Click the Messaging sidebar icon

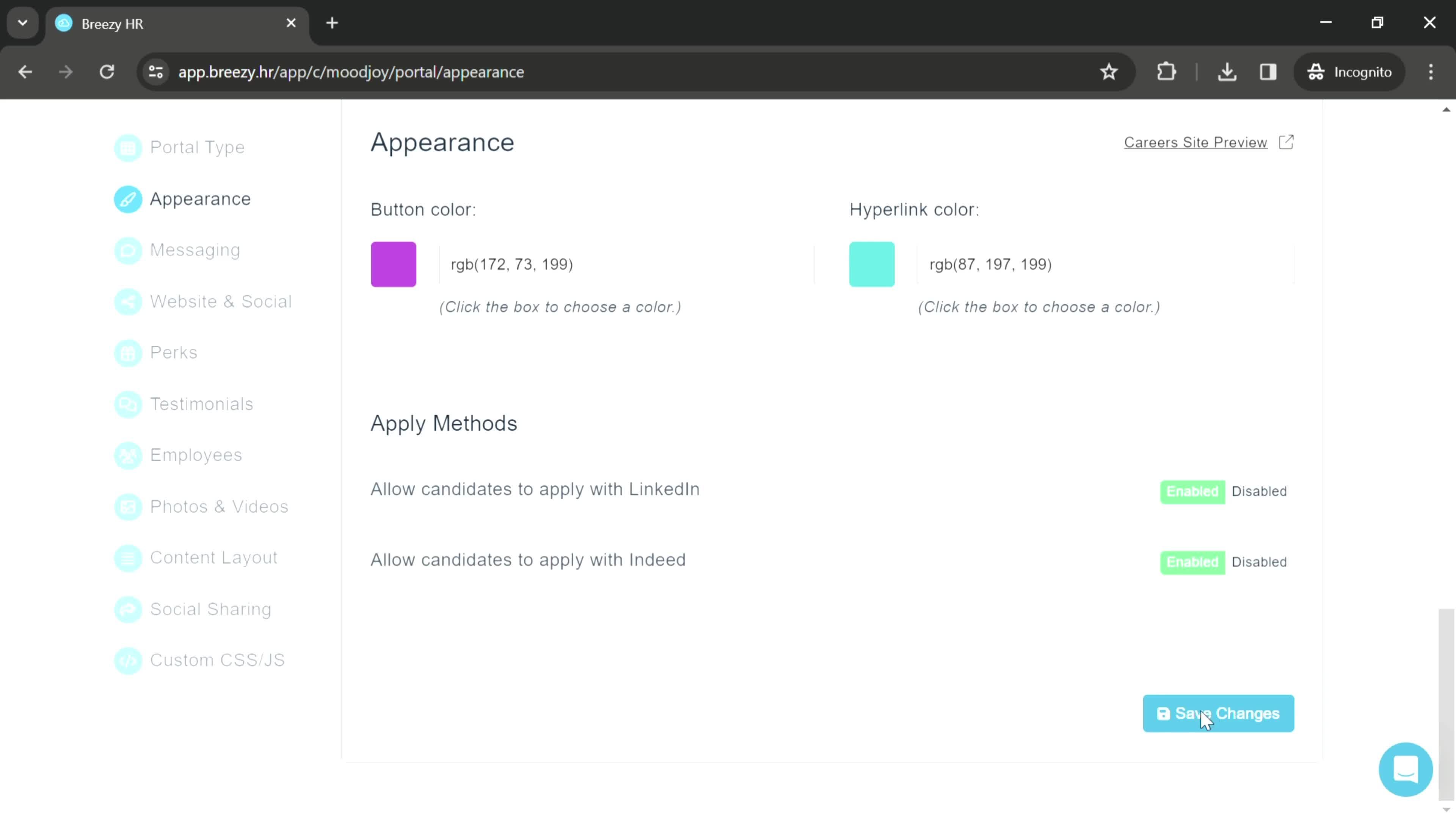(x=128, y=250)
